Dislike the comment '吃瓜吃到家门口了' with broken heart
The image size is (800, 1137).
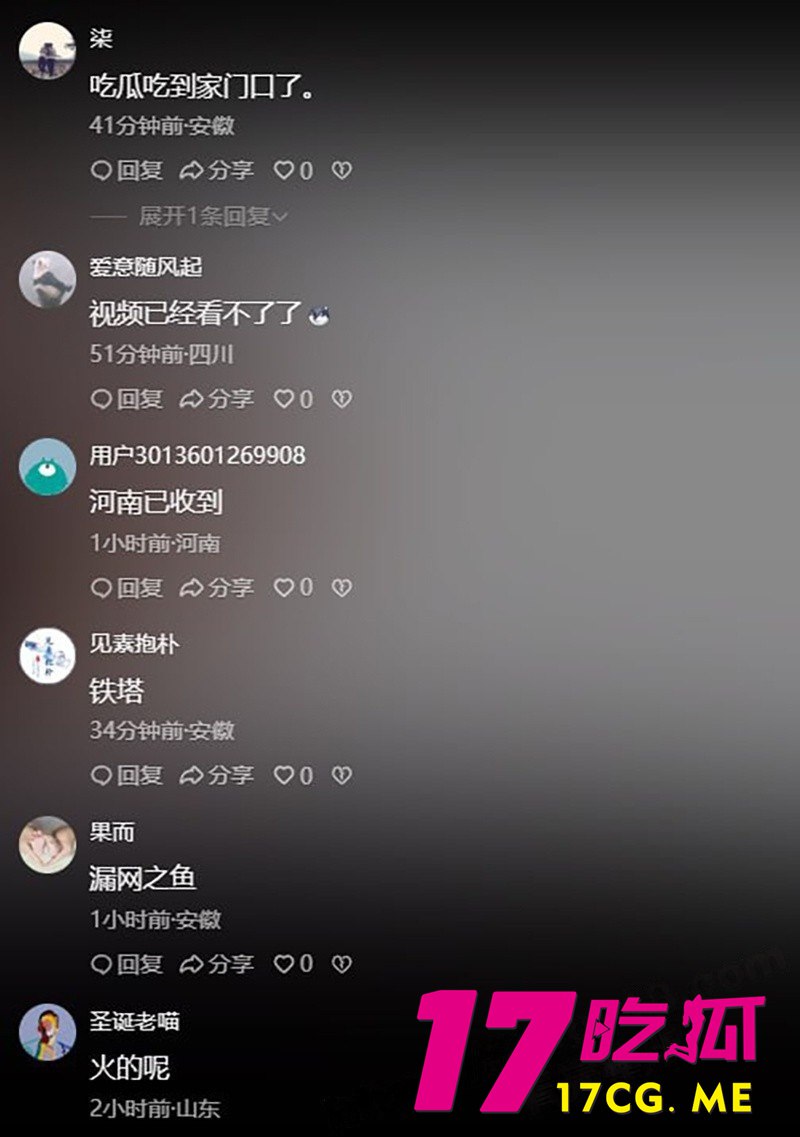tap(342, 170)
